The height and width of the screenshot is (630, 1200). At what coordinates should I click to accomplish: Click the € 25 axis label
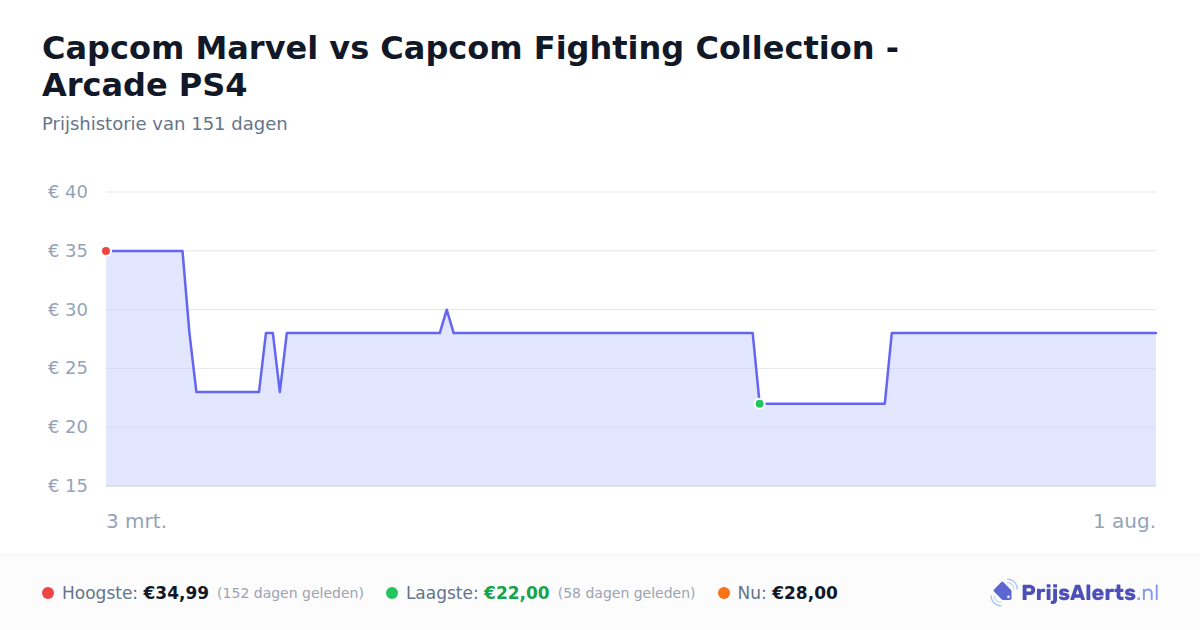pos(68,369)
